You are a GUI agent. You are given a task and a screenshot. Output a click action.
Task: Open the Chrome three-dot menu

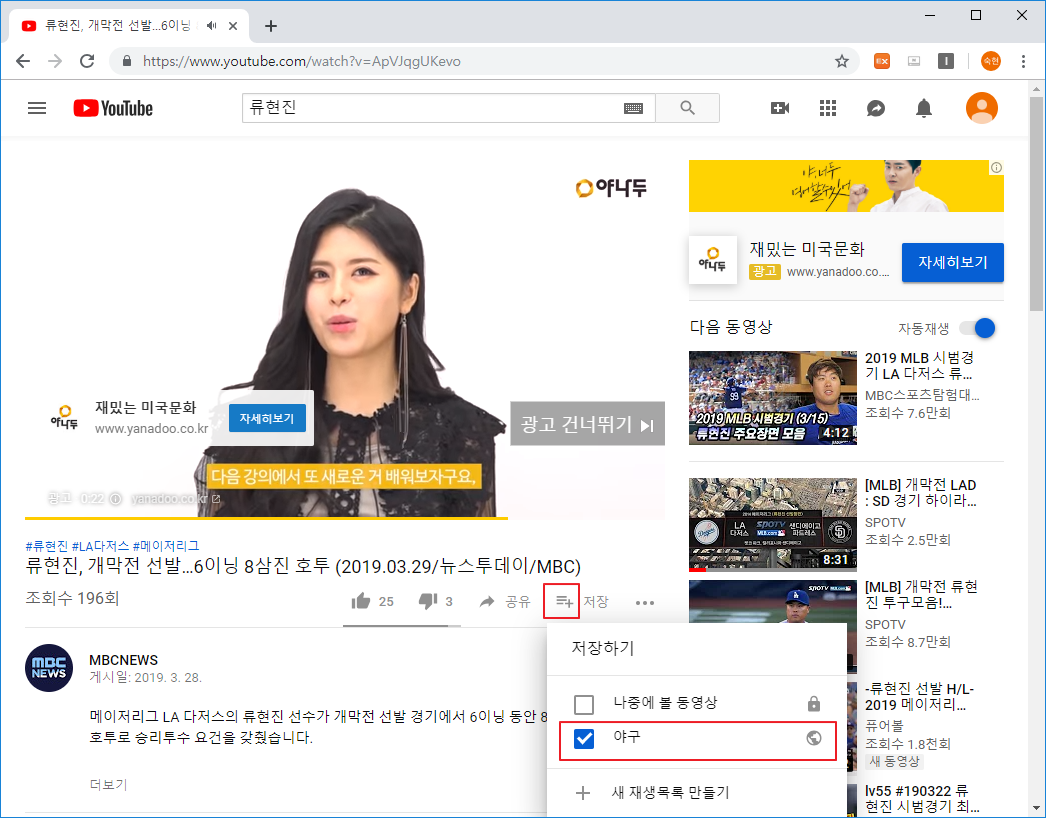1023,61
